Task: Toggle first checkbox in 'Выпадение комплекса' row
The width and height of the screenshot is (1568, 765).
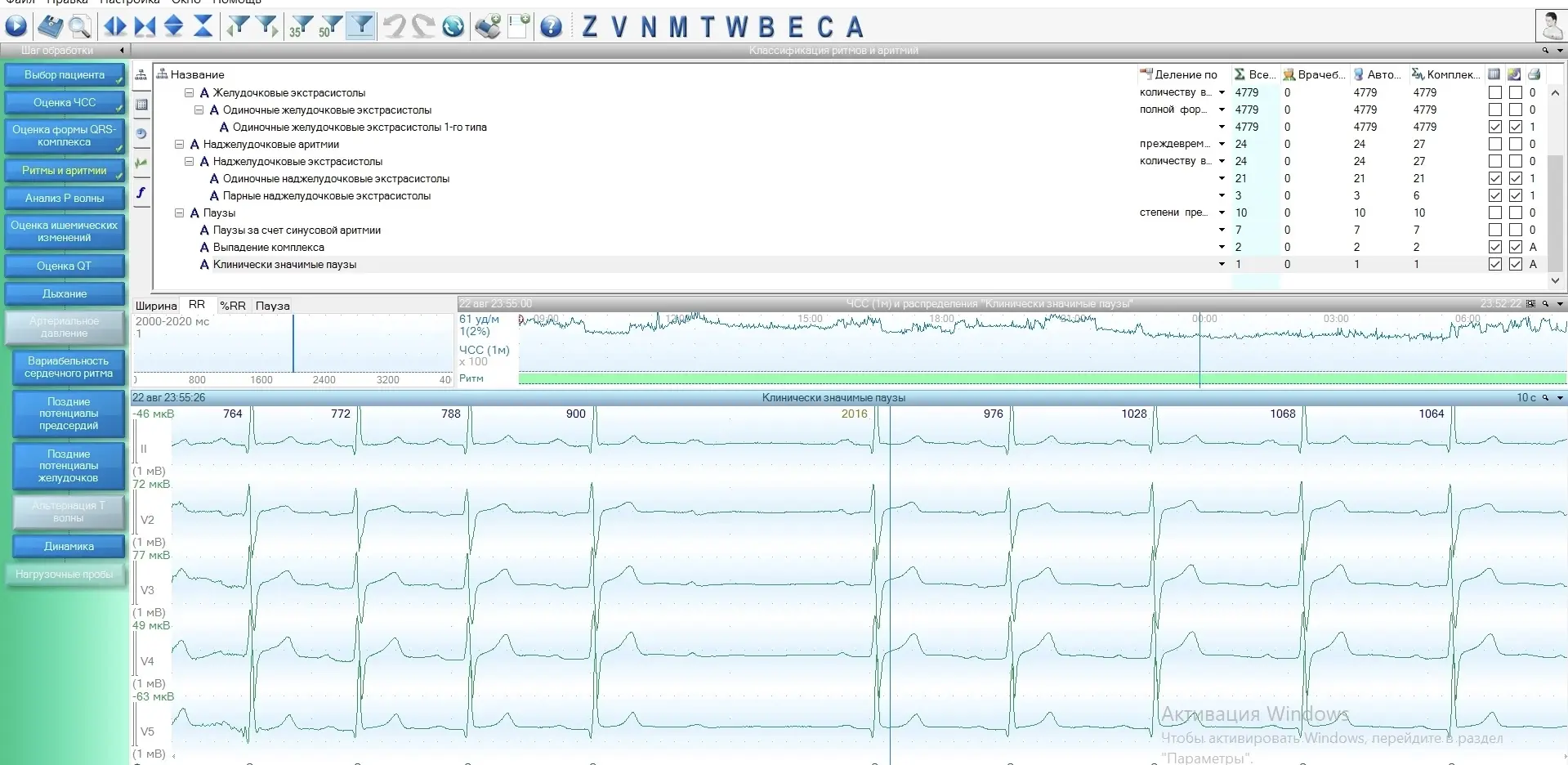Action: coord(1494,247)
